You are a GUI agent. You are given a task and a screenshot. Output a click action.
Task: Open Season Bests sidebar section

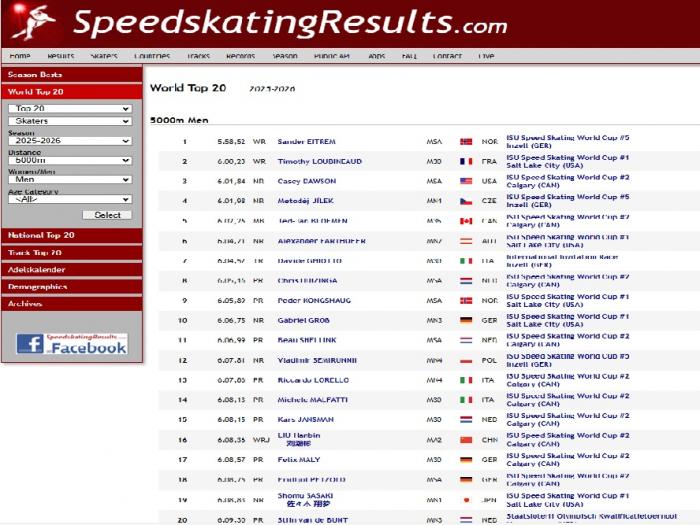[x=72, y=75]
